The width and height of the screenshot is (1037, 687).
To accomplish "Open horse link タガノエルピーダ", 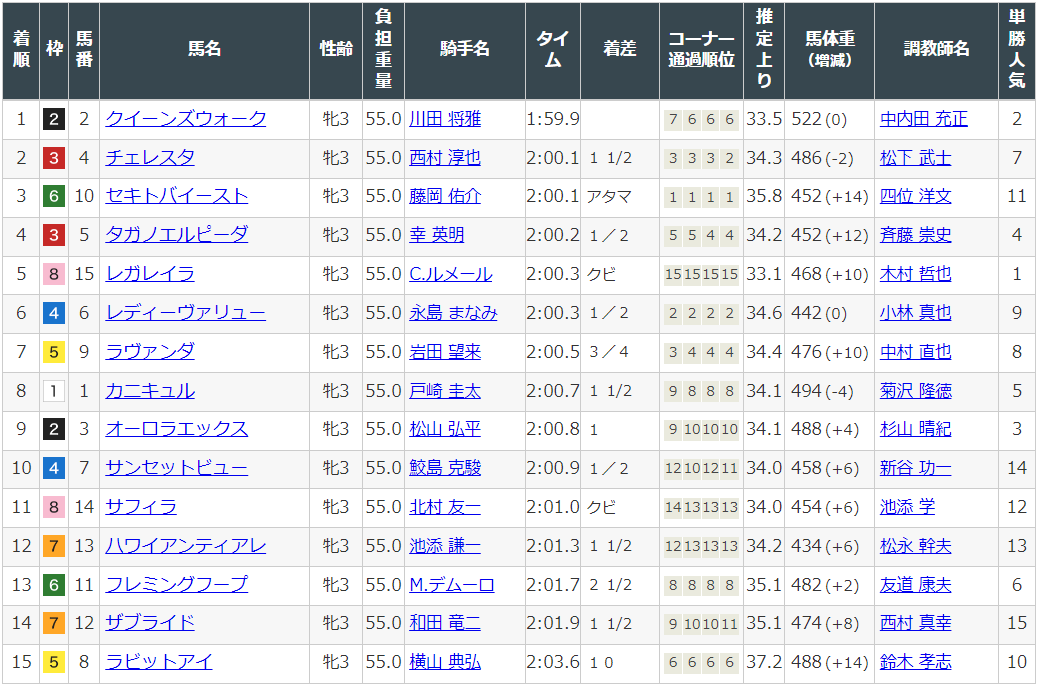I will pos(177,235).
